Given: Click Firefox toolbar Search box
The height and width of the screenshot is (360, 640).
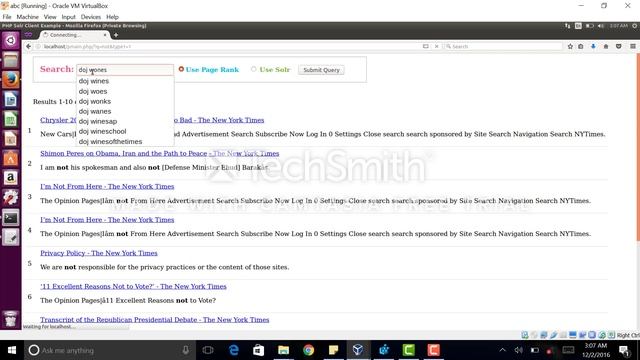Looking at the screenshot, I should coord(503,47).
